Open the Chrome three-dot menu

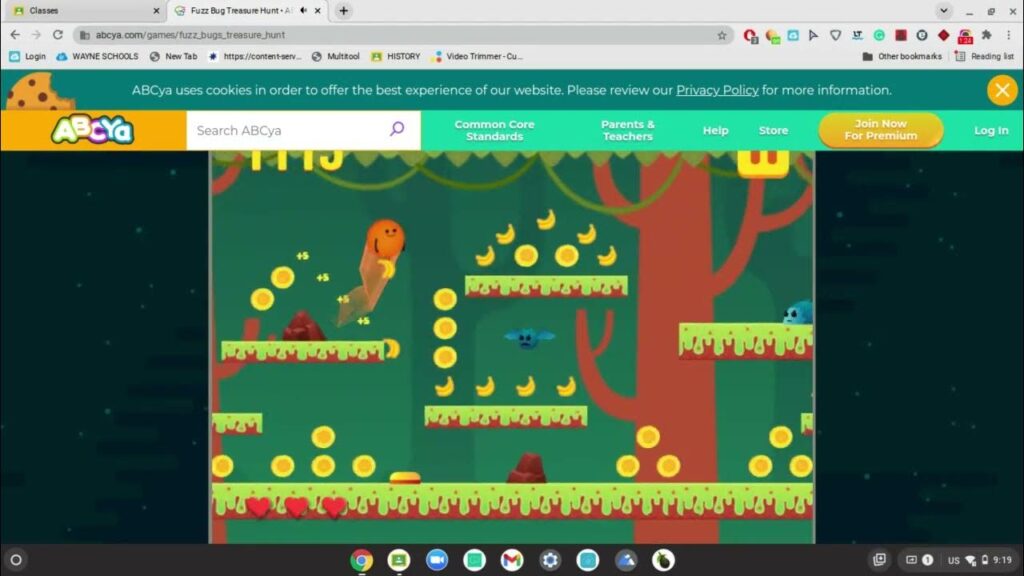[x=1008, y=35]
